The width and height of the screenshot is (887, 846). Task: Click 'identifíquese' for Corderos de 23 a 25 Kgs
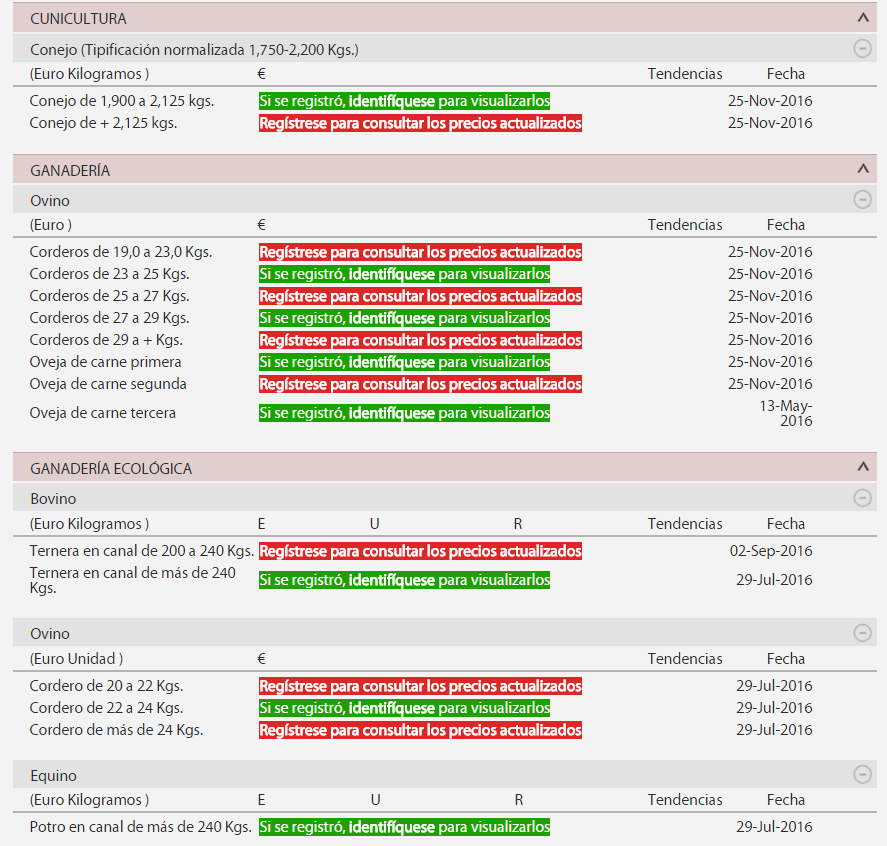point(391,275)
